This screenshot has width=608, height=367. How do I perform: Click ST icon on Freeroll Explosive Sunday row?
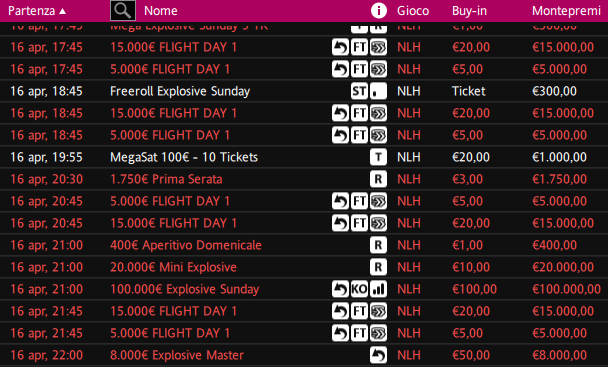tap(359, 91)
